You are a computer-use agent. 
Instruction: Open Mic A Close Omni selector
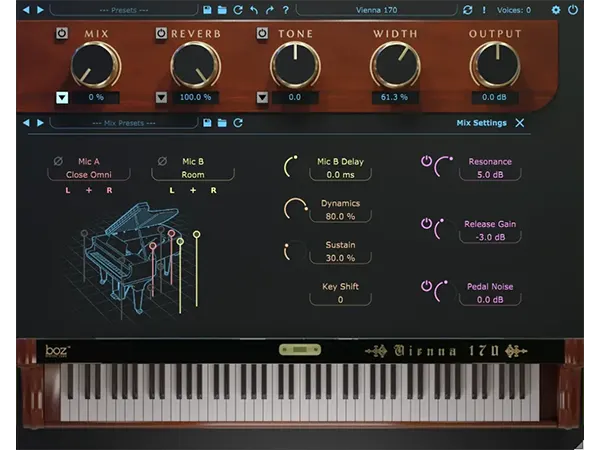point(90,174)
